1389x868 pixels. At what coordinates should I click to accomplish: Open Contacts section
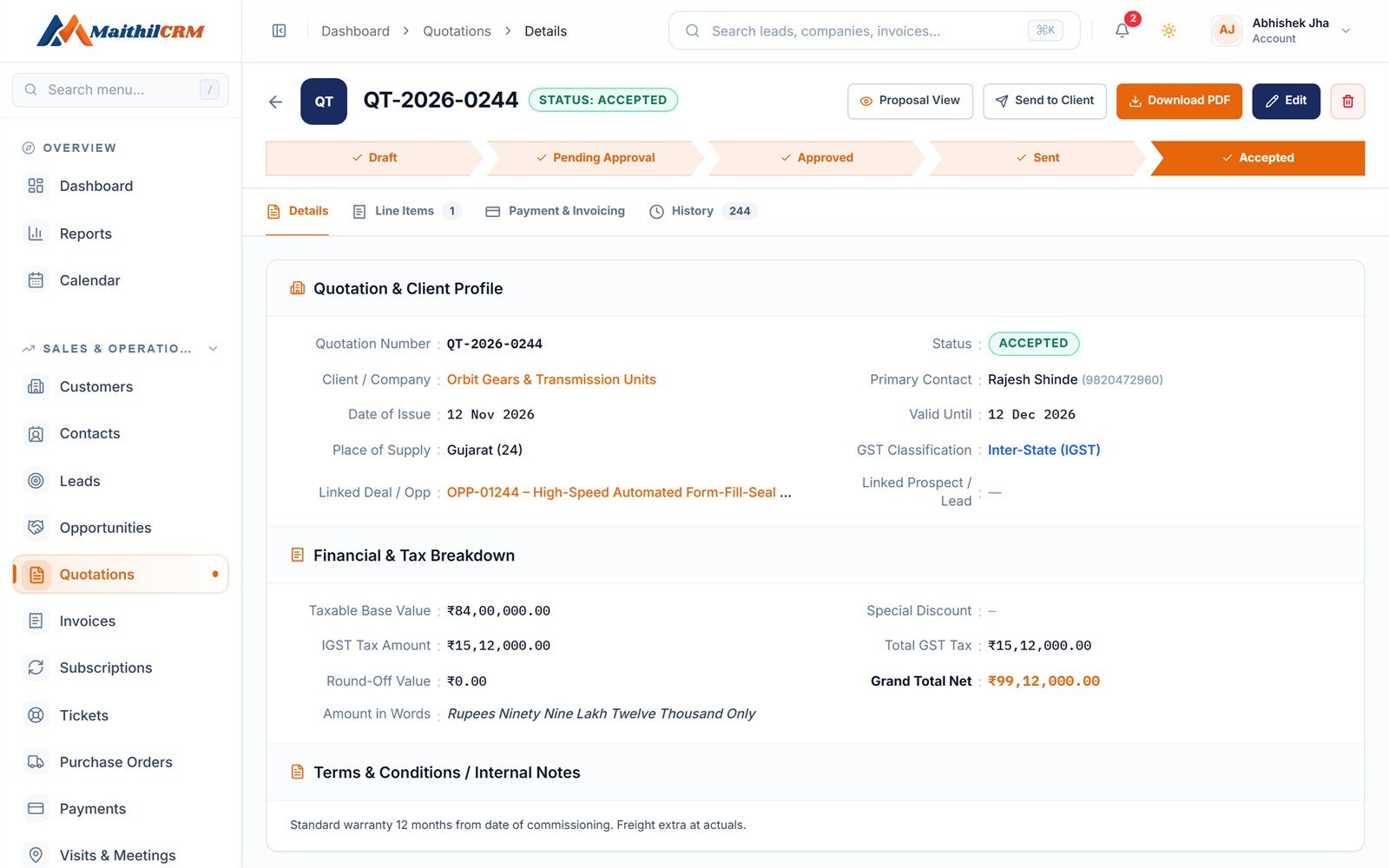click(x=121, y=433)
